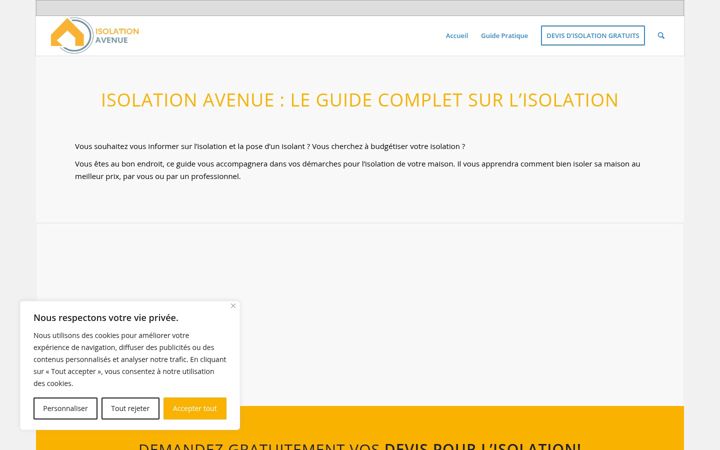Close the cookie banner with X

point(233,306)
